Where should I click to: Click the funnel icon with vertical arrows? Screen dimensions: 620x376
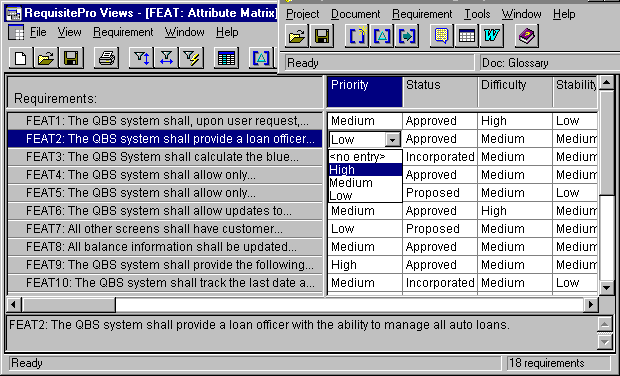[x=142, y=59]
